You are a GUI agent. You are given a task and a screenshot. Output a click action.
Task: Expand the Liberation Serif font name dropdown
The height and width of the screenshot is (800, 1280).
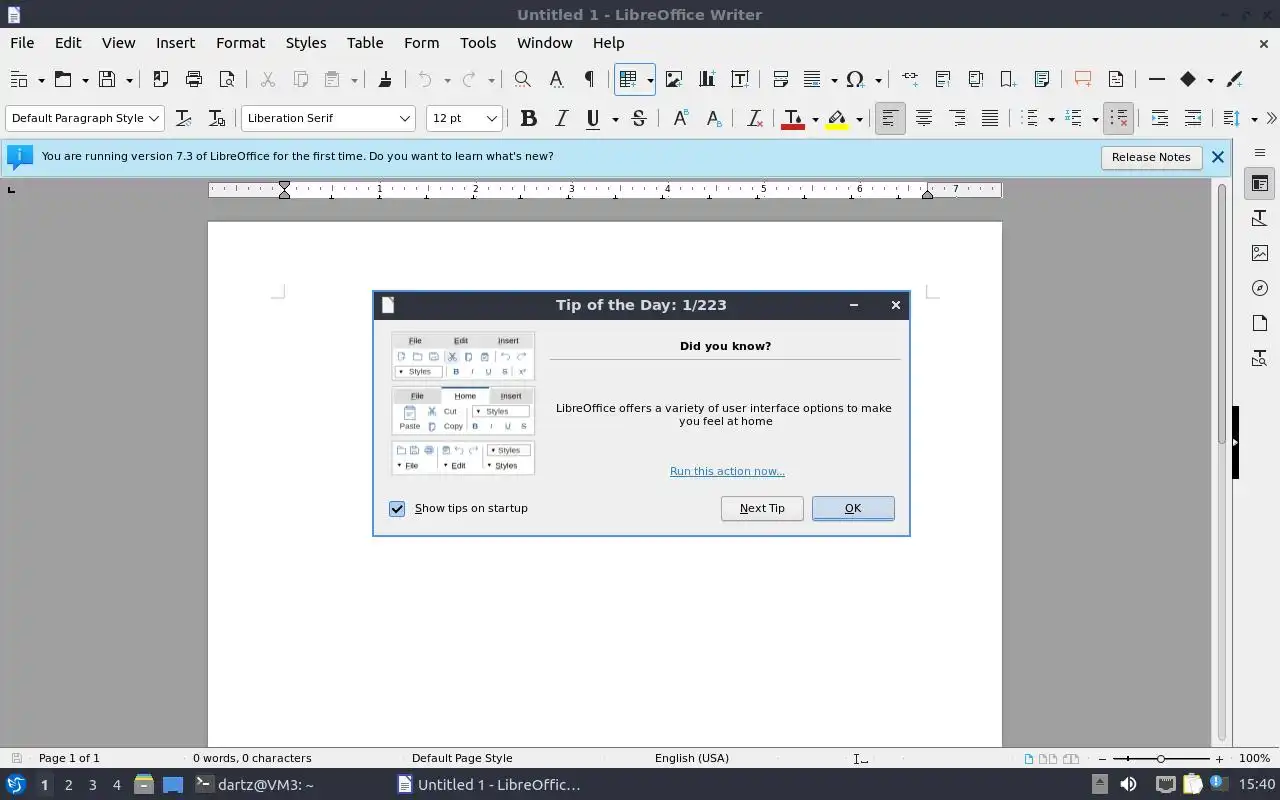point(404,118)
